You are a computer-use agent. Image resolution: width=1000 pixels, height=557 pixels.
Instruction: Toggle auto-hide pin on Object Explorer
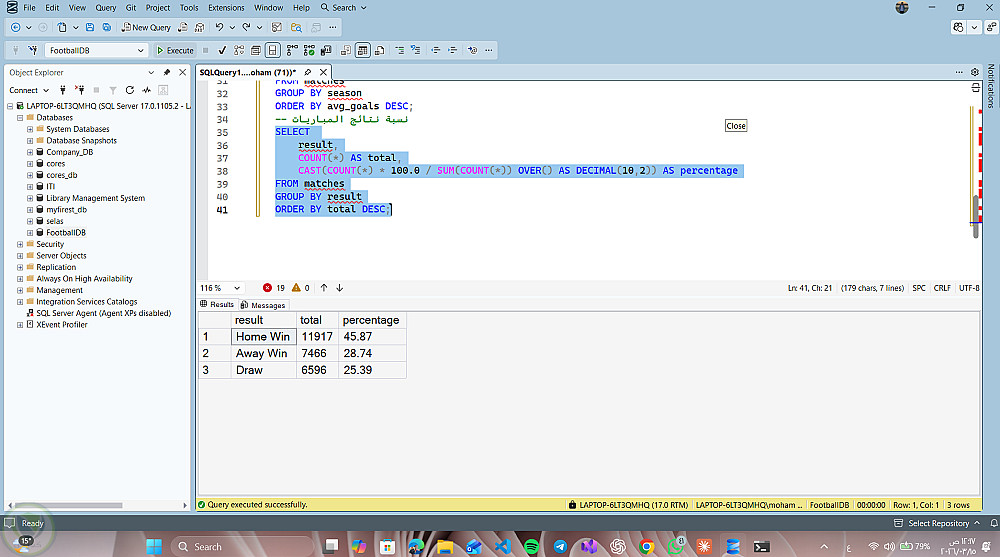[x=167, y=72]
